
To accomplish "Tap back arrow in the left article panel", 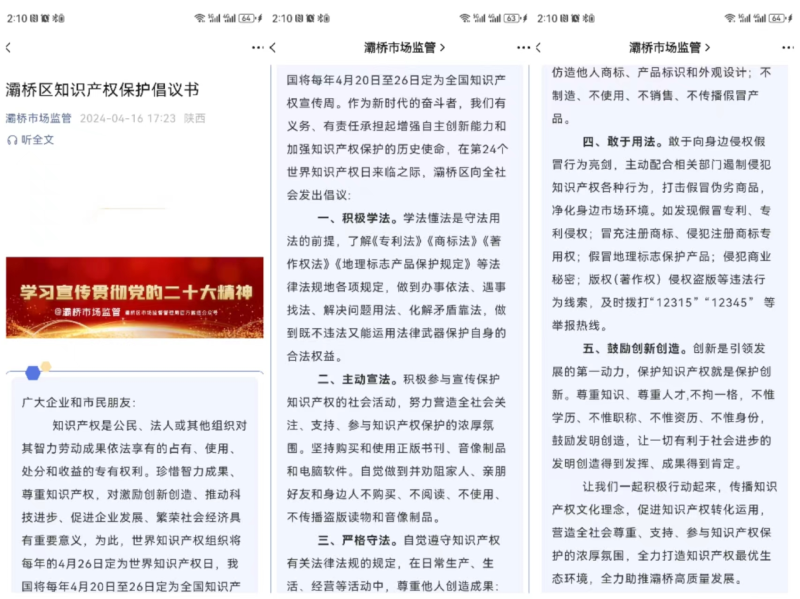I will coord(8,47).
